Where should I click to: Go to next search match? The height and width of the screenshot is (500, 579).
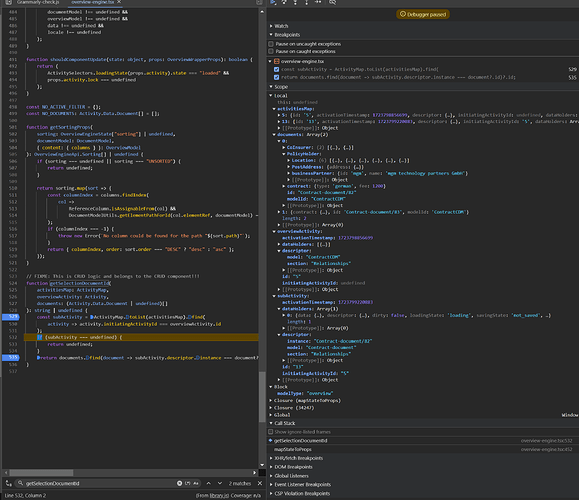tap(220, 483)
